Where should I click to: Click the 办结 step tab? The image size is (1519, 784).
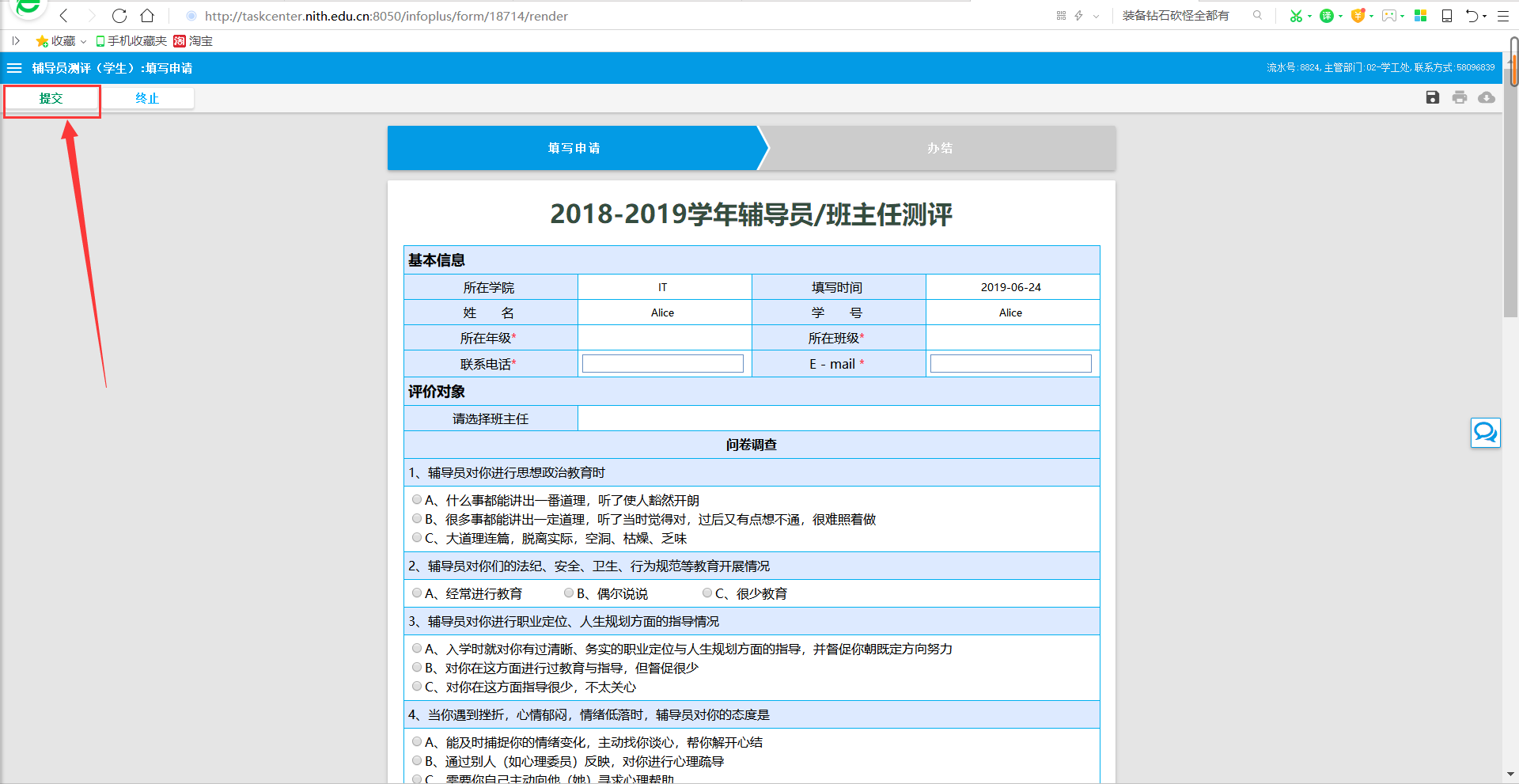coord(940,148)
